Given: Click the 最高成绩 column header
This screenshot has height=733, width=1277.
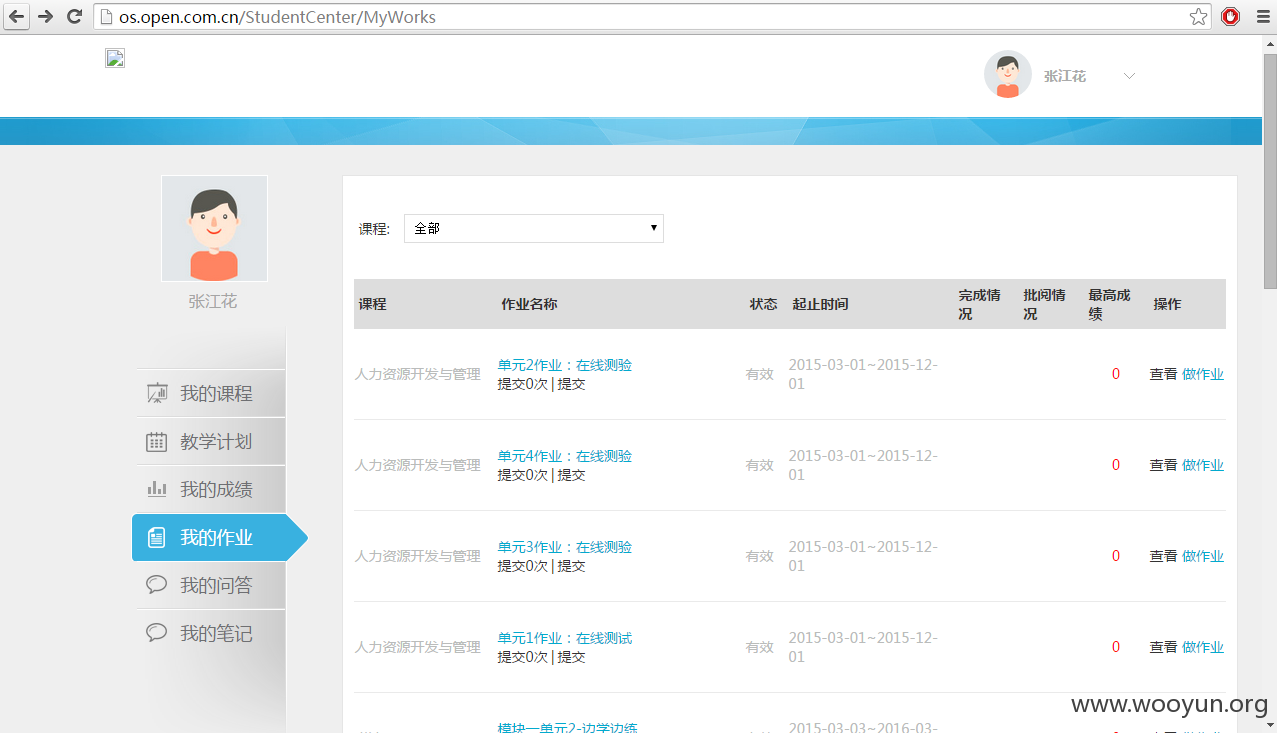Looking at the screenshot, I should [1109, 304].
